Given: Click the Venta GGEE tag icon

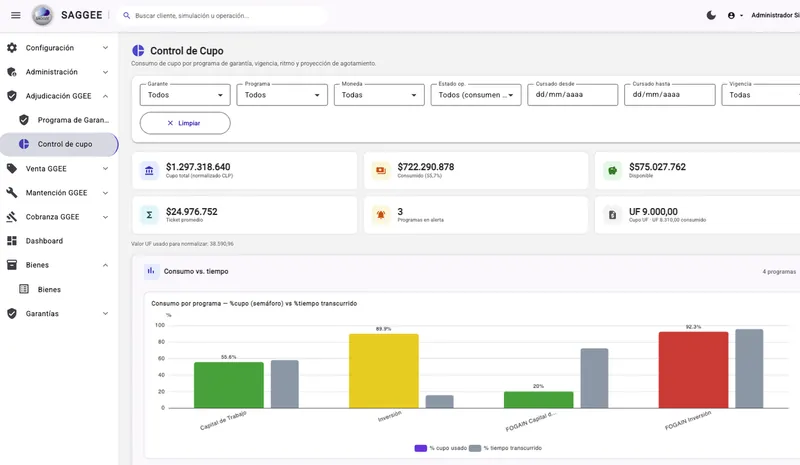Looking at the screenshot, I should coord(12,168).
